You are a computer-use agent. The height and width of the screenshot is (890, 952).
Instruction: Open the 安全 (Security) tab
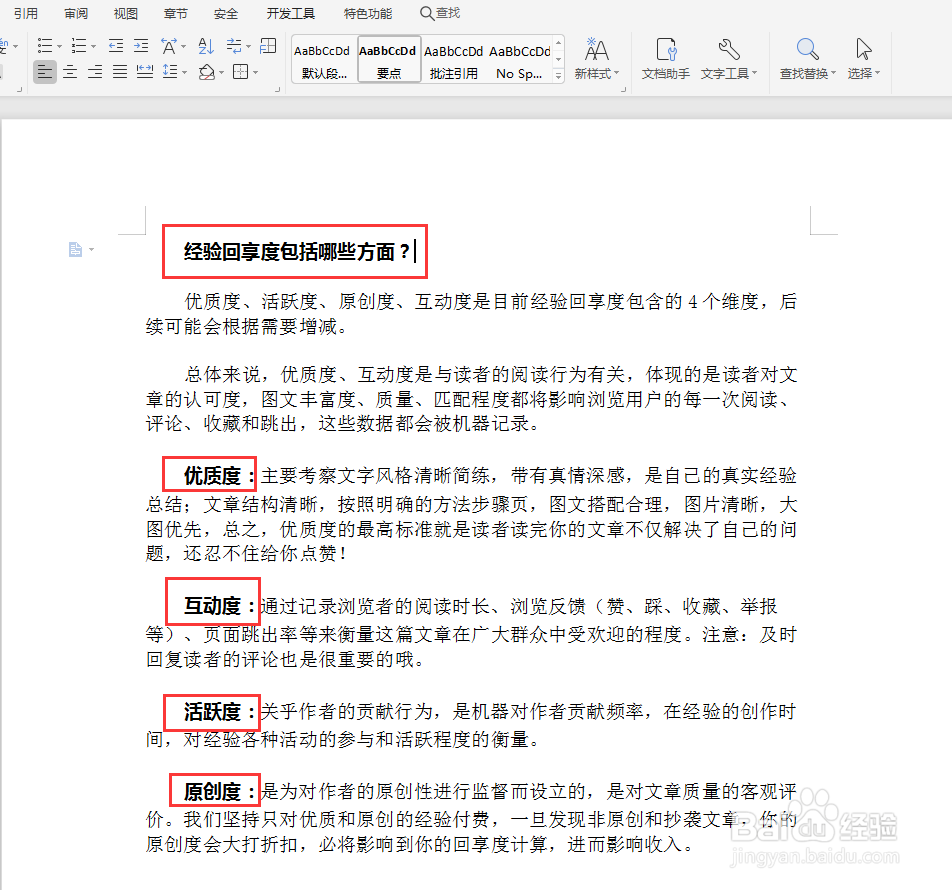tap(226, 13)
